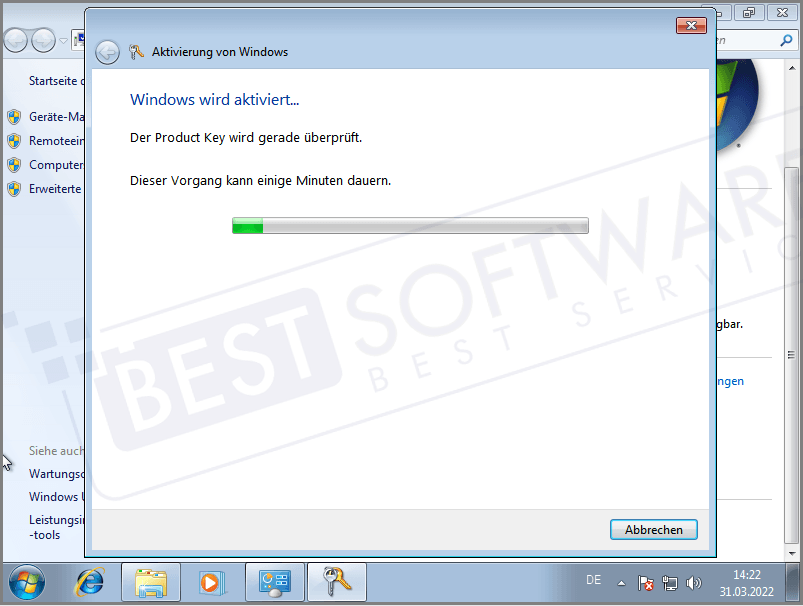803x606 pixels.
Task: Cancel activation with the Abbrechen button
Action: coord(653,529)
